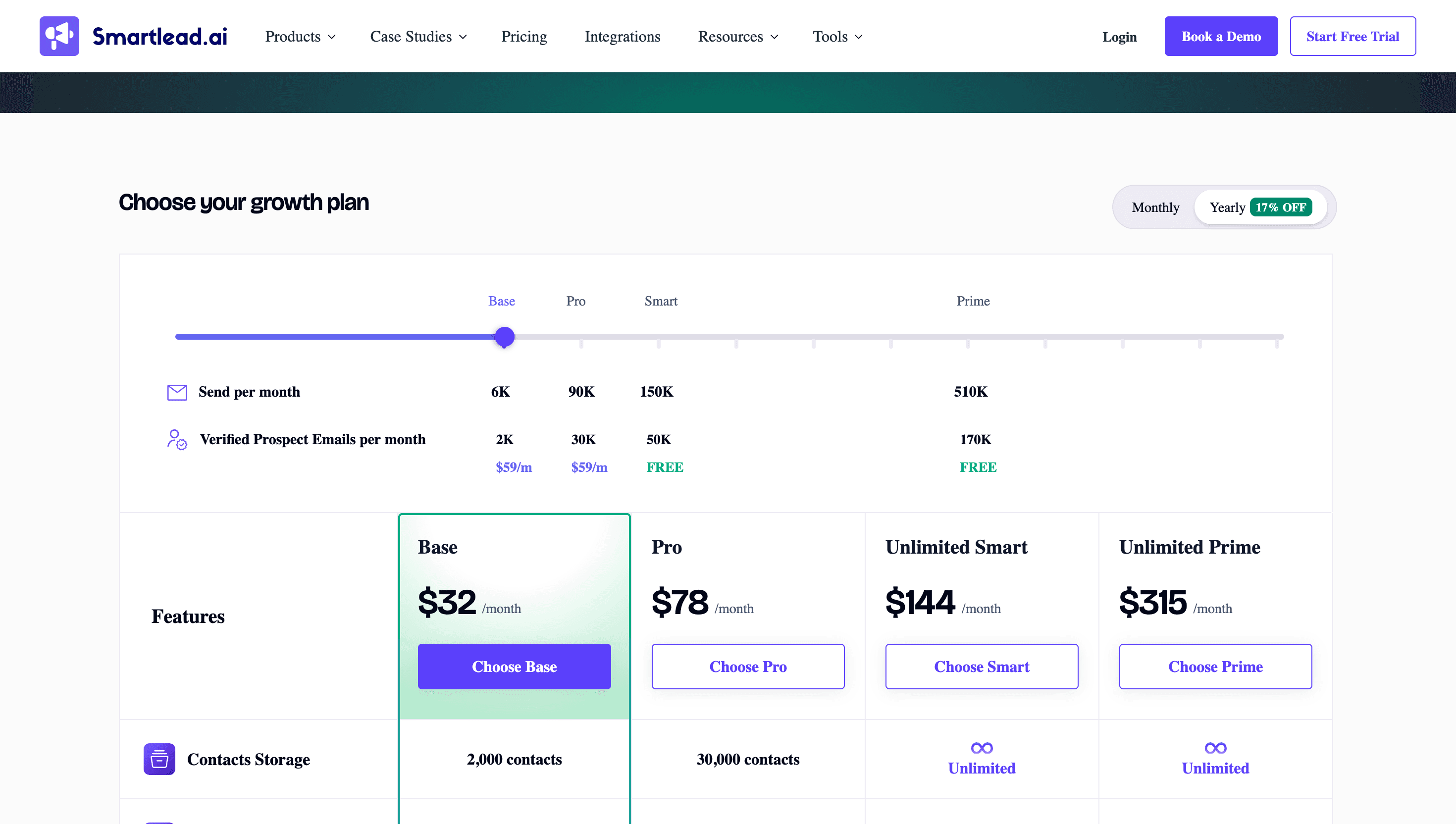Click the Choose Smart button

point(981,666)
